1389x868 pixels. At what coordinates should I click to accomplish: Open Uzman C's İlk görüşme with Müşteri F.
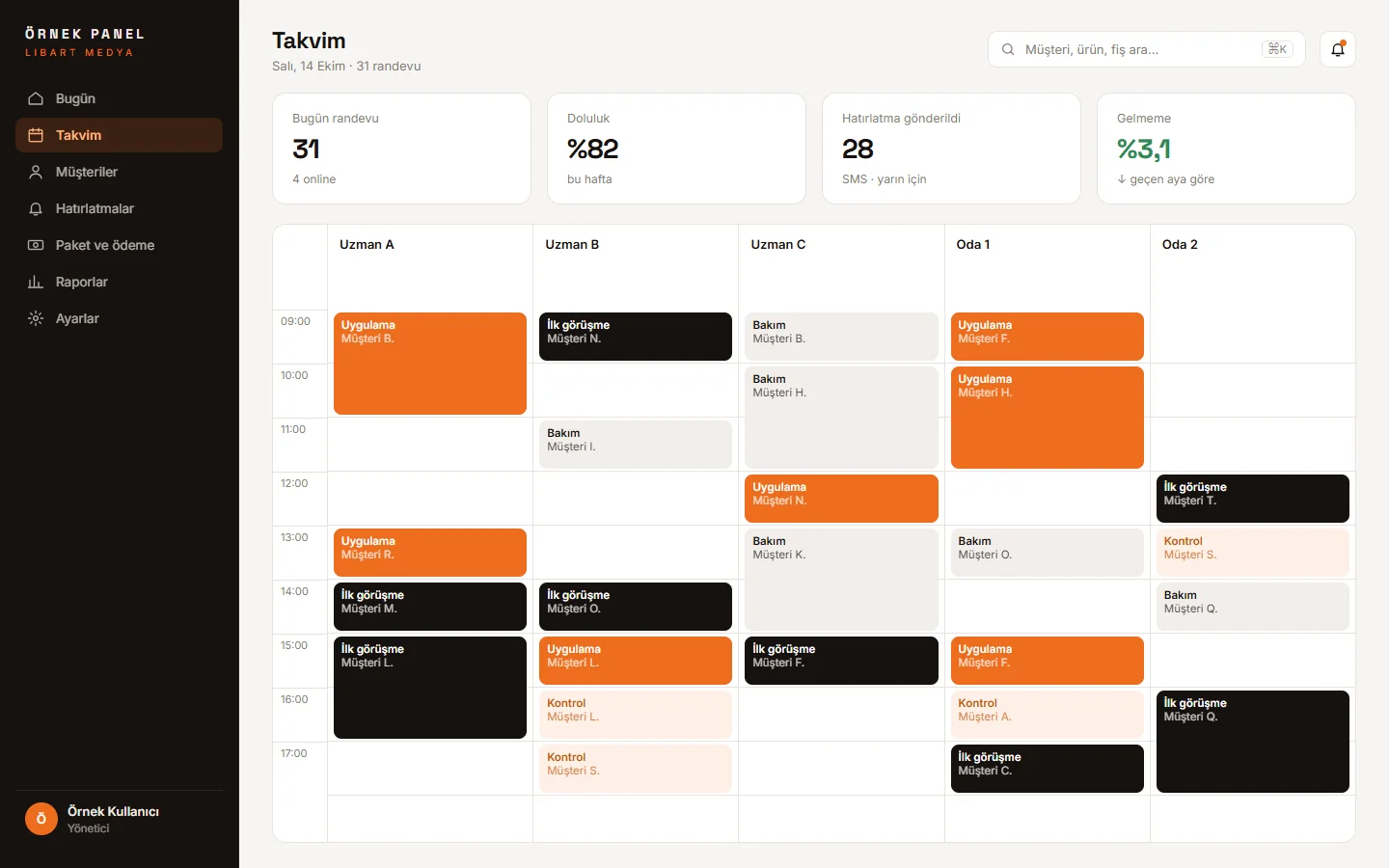coord(841,661)
